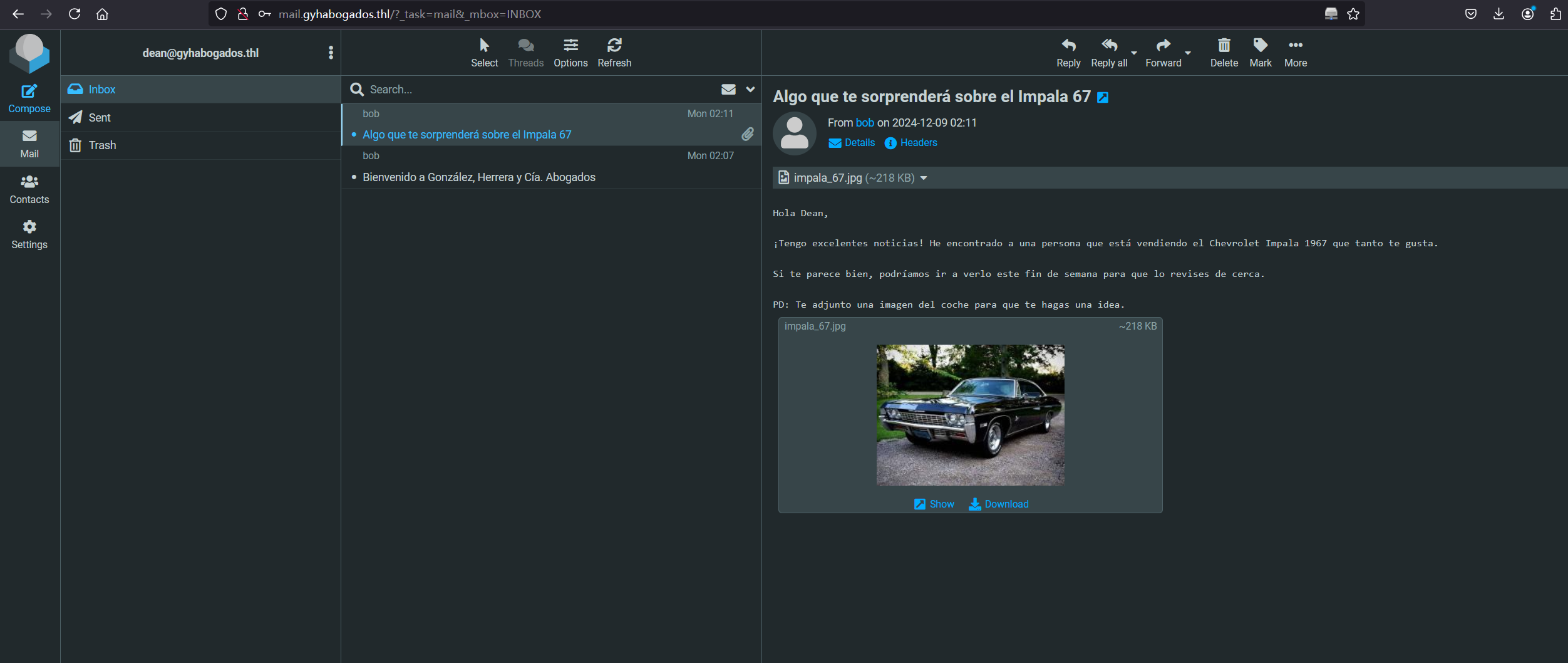Open the Contacts section
Viewport: 1568px width, 663px height.
pos(29,189)
